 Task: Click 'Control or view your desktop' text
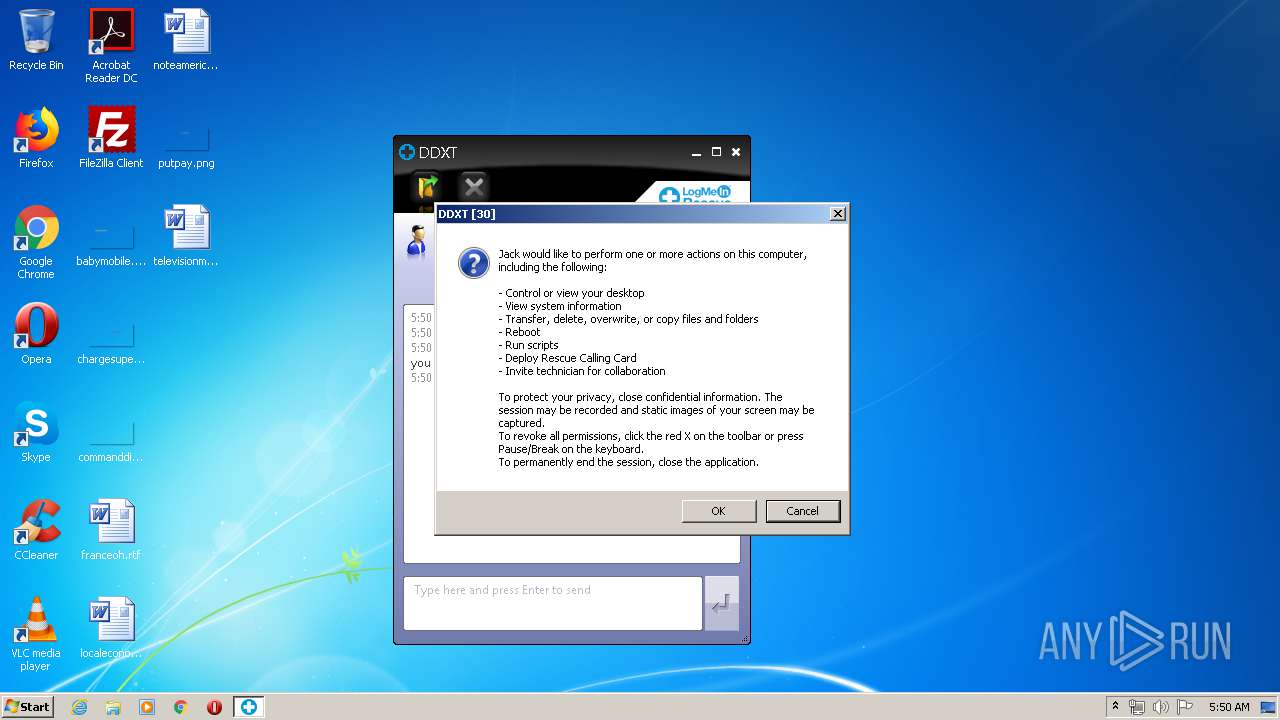coord(572,293)
